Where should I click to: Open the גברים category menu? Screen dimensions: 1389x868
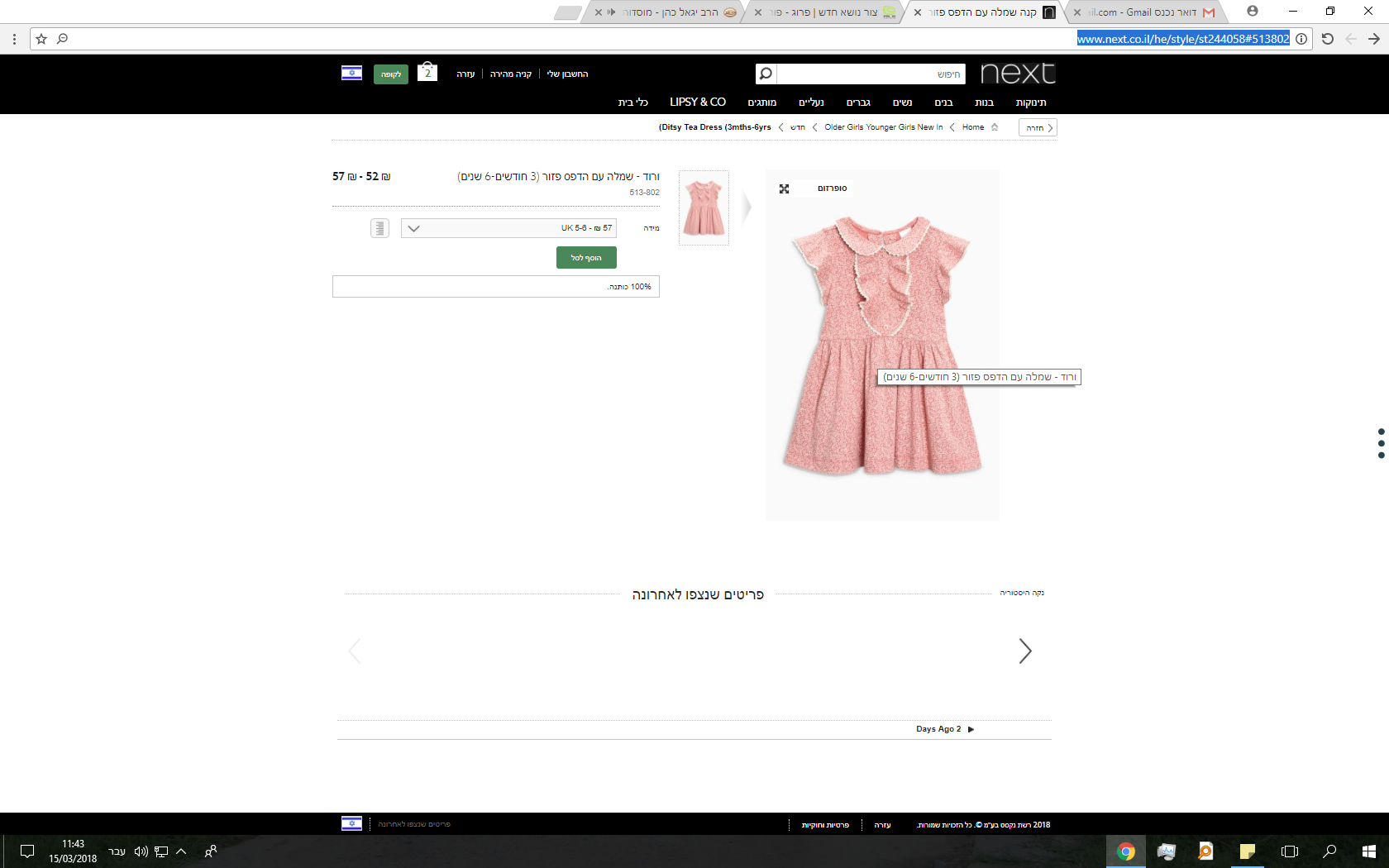click(x=858, y=103)
